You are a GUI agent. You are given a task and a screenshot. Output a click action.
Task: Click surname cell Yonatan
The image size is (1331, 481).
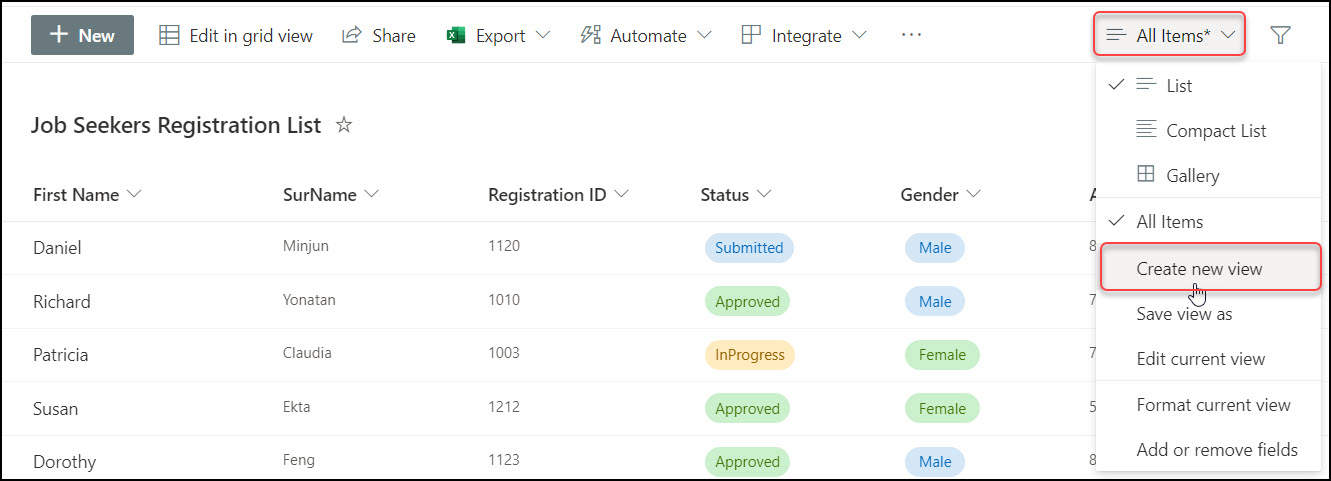309,300
